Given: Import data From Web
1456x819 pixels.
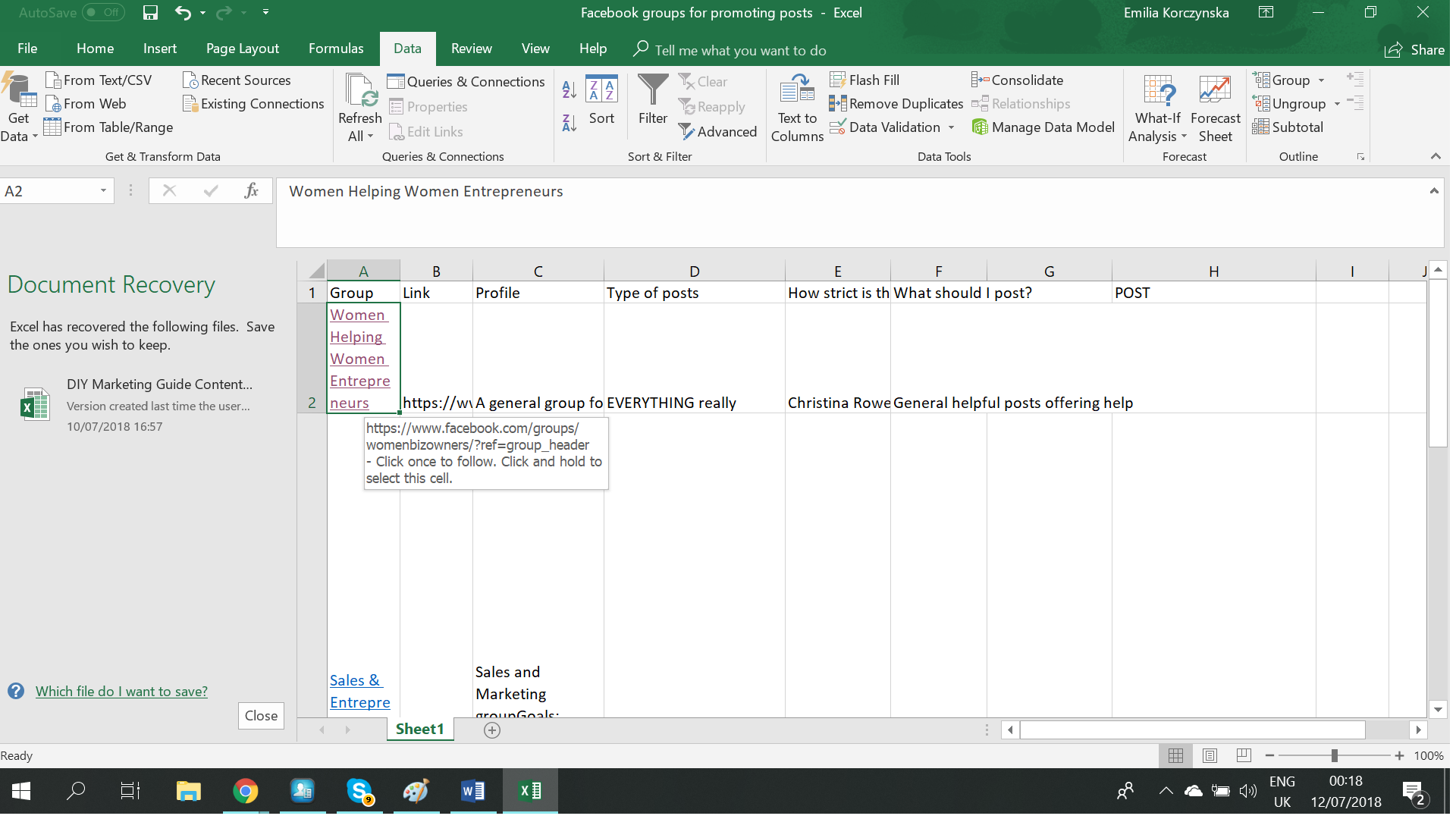Looking at the screenshot, I should 86,104.
